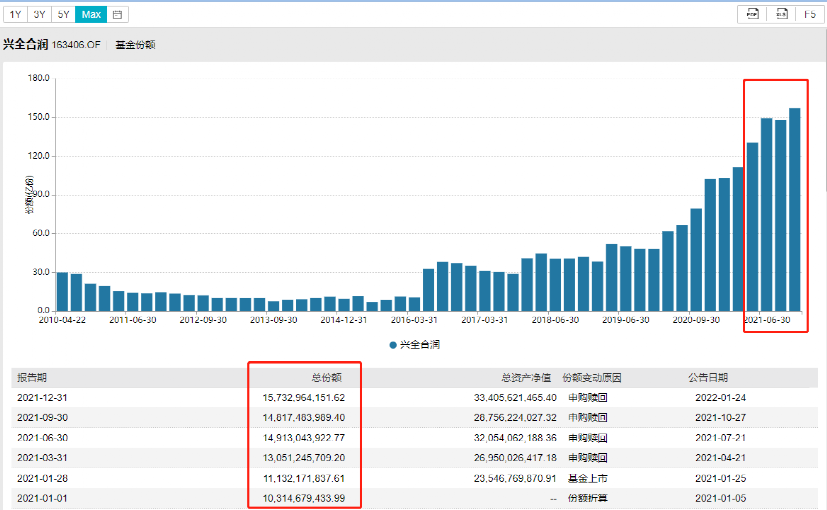Sort by 报告期 column header
The height and width of the screenshot is (510, 827).
[x=32, y=378]
